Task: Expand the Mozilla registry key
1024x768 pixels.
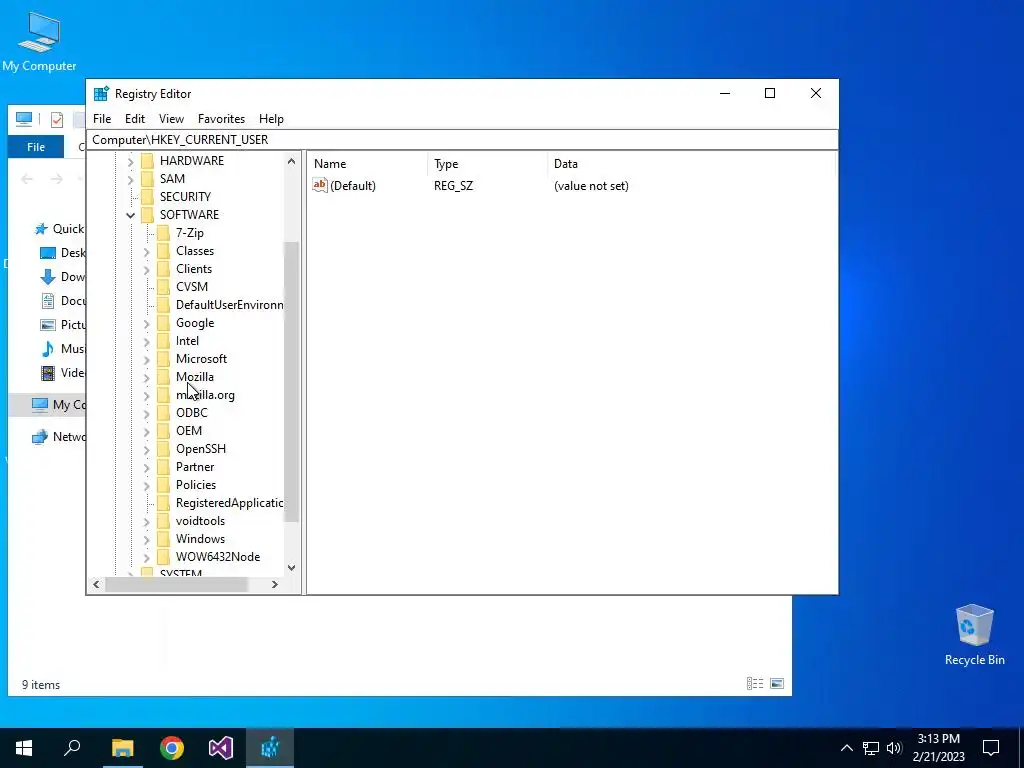Action: point(146,377)
